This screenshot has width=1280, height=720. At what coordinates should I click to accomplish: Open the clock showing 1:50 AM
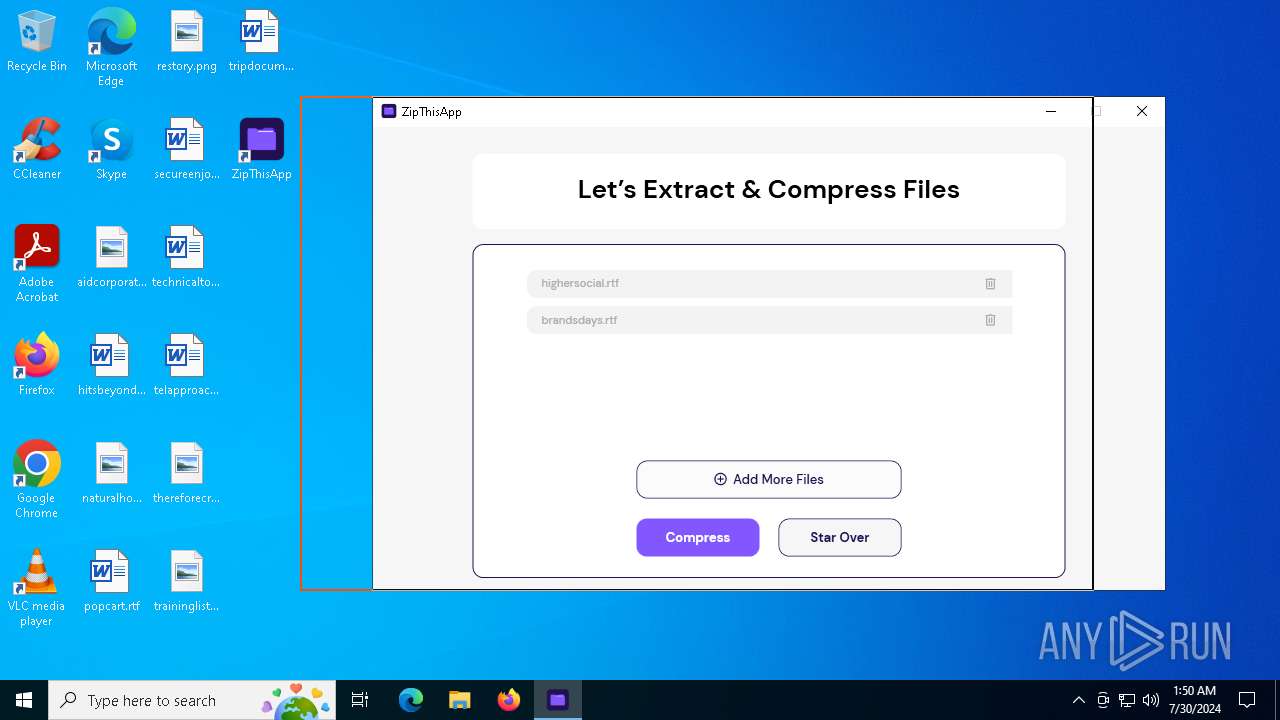tap(1194, 700)
